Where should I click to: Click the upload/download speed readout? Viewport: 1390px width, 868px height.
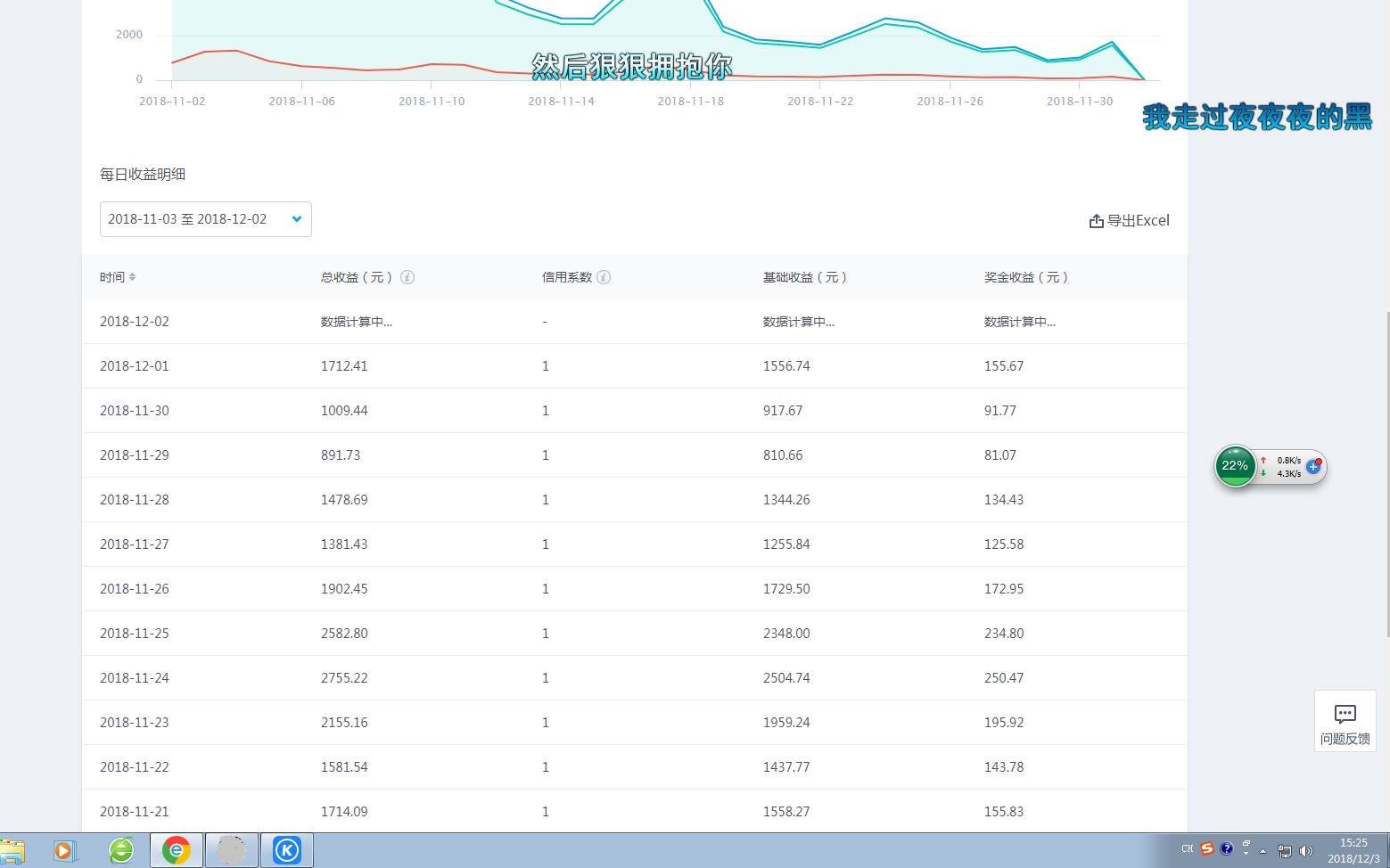[1282, 467]
